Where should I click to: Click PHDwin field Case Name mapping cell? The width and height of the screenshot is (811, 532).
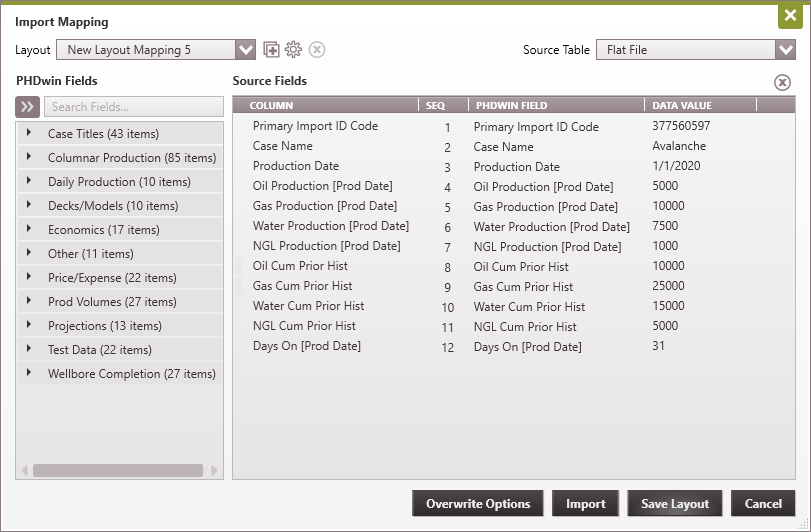(x=503, y=147)
